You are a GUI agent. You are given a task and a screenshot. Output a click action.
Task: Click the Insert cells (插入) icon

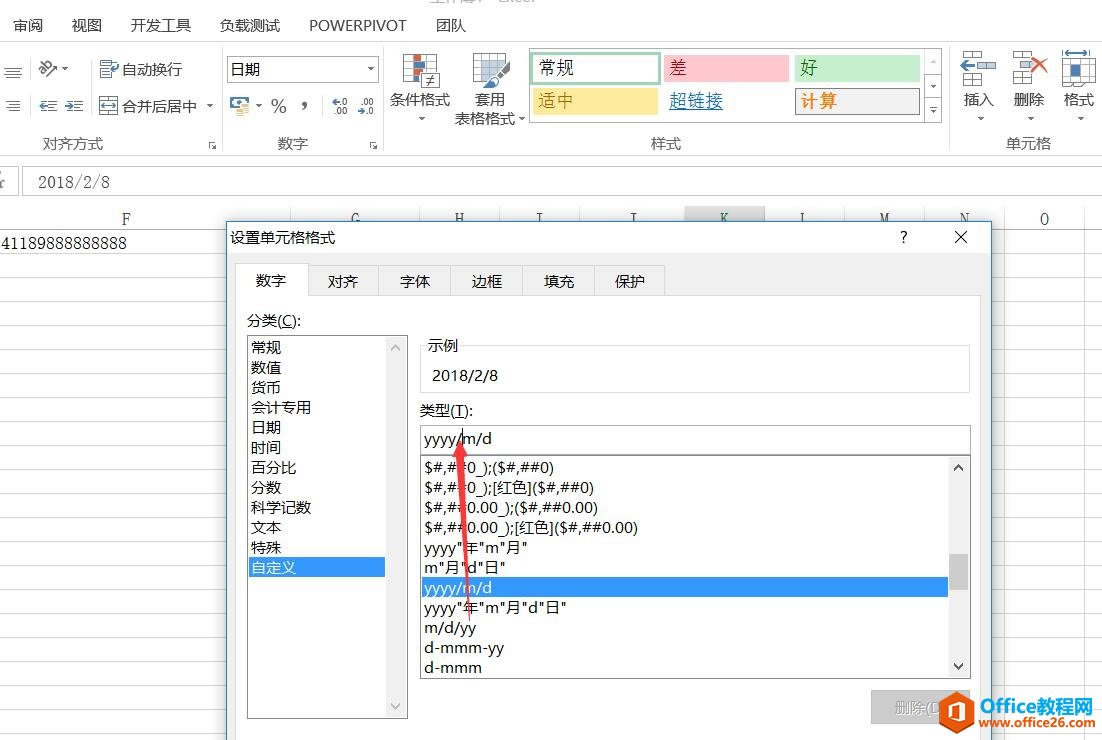pos(978,82)
